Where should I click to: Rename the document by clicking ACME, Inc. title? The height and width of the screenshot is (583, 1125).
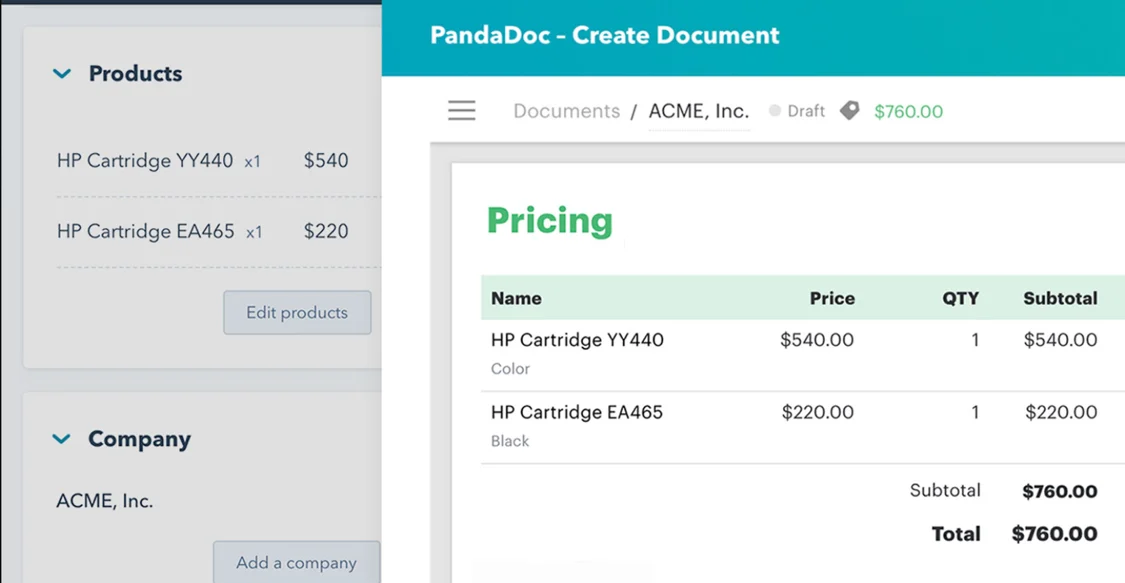click(x=699, y=111)
